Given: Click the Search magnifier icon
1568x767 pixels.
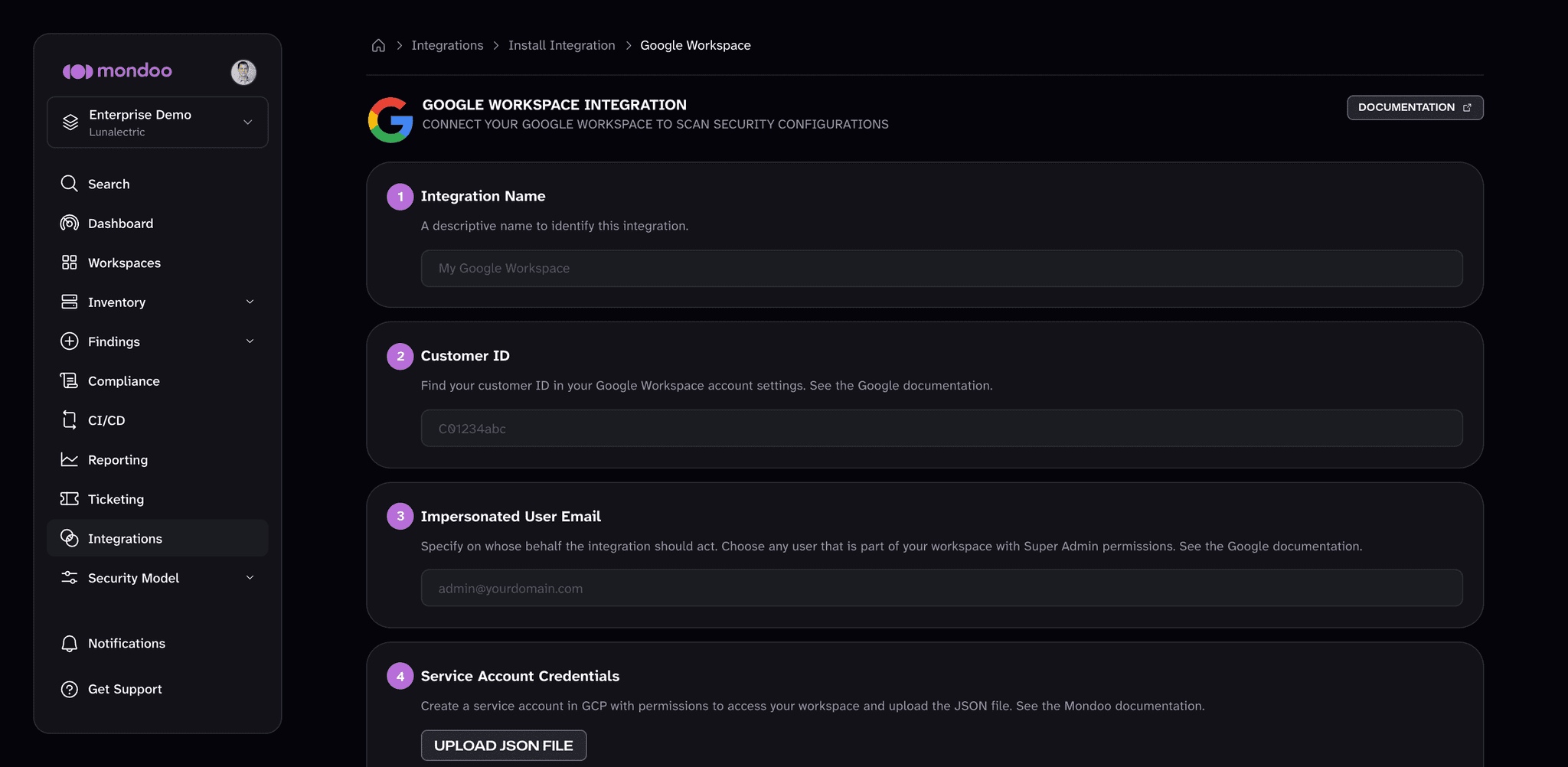Looking at the screenshot, I should 69,184.
